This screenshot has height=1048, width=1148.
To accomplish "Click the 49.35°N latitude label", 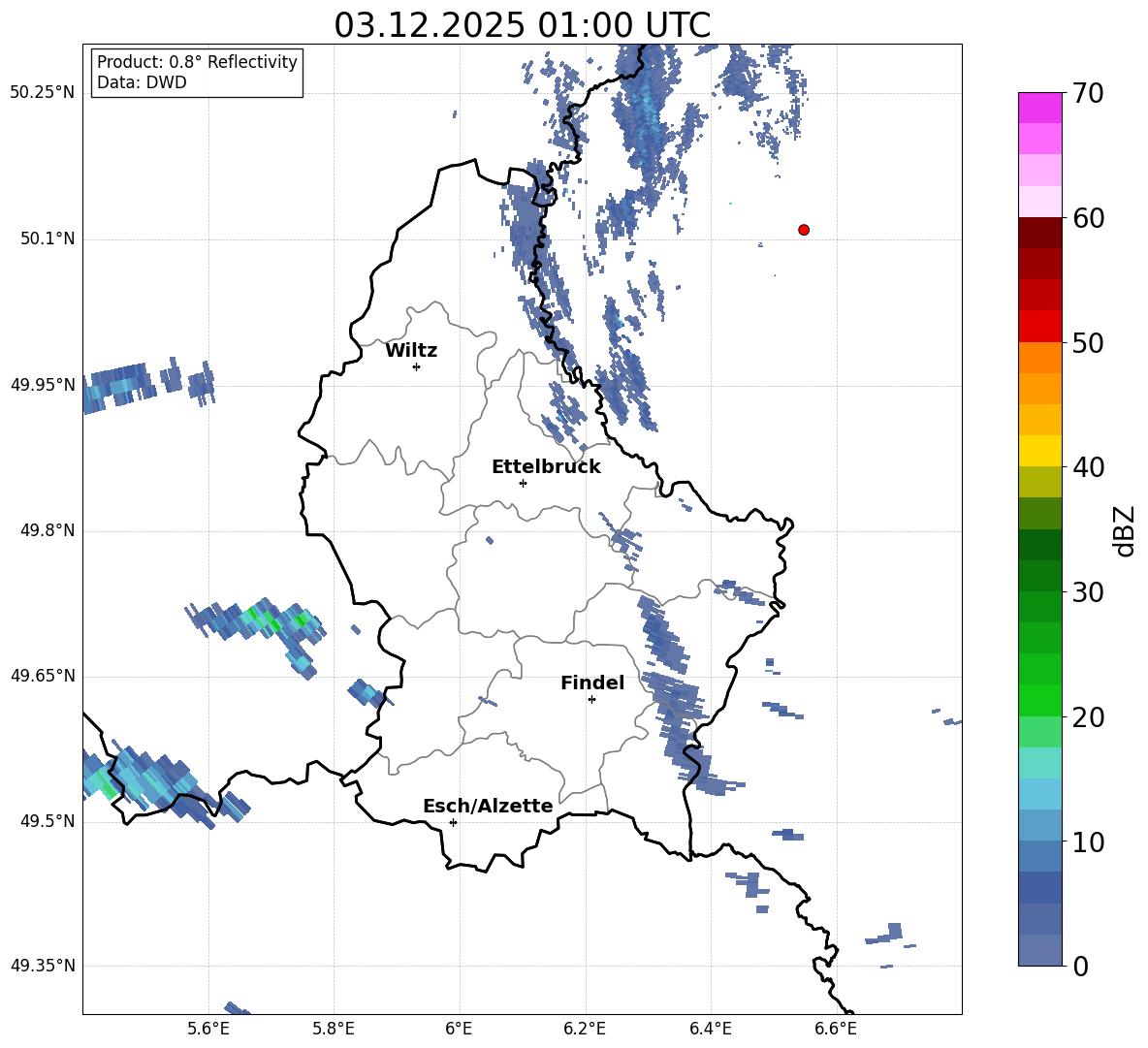I will tap(43, 966).
